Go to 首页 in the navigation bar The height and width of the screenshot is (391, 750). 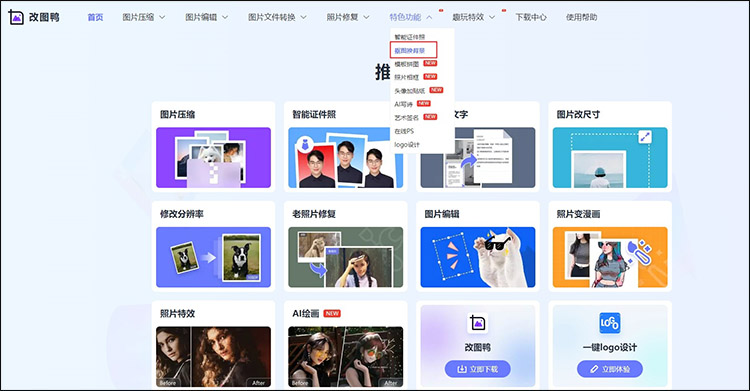pyautogui.click(x=95, y=17)
